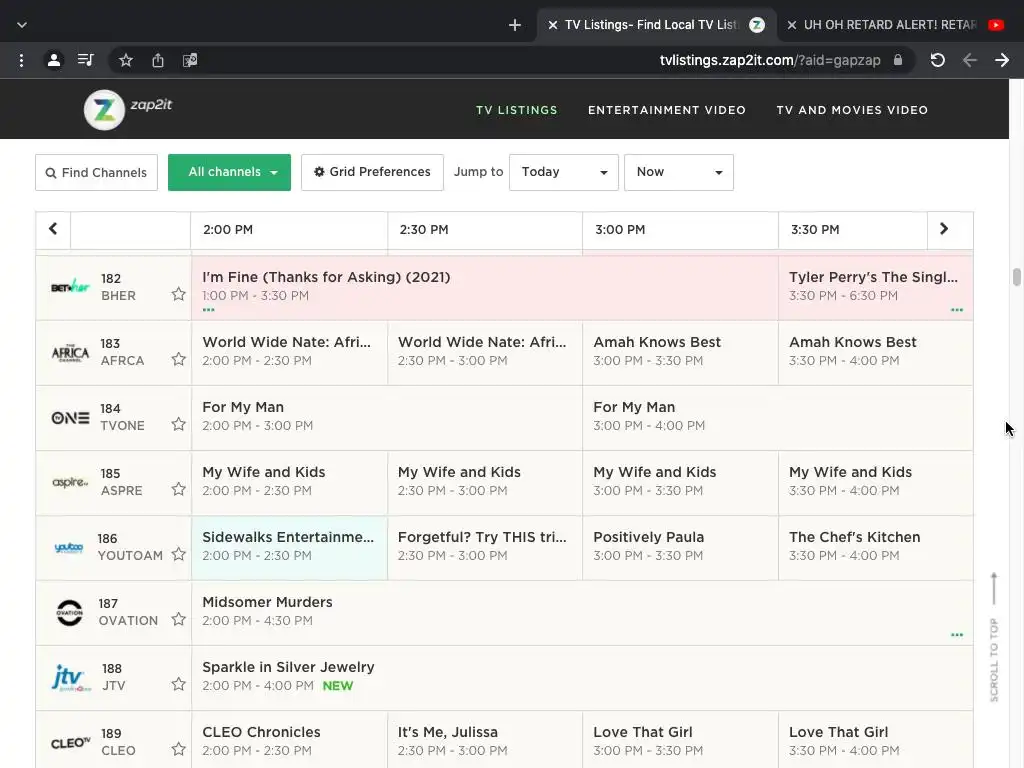Open Sparkle in Silver Jewelry listing
Viewport: 1024px width, 768px height.
[x=582, y=677]
